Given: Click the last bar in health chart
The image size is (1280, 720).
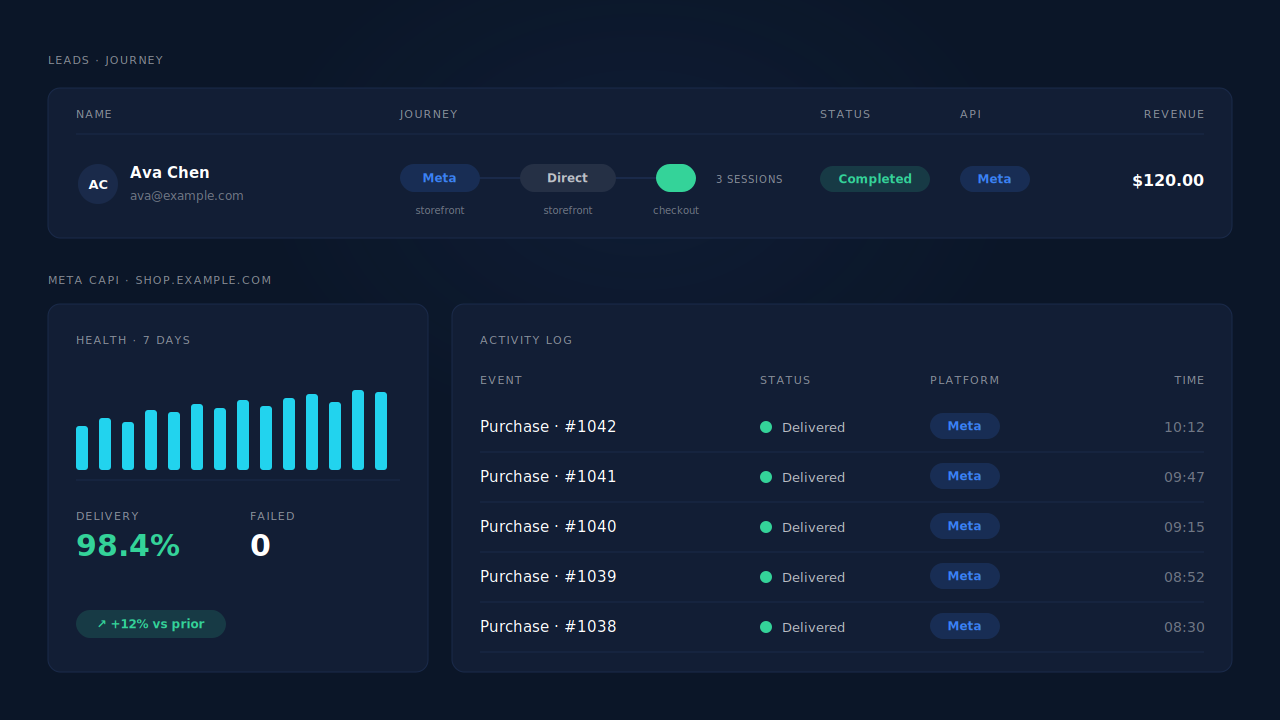Looking at the screenshot, I should 381,431.
